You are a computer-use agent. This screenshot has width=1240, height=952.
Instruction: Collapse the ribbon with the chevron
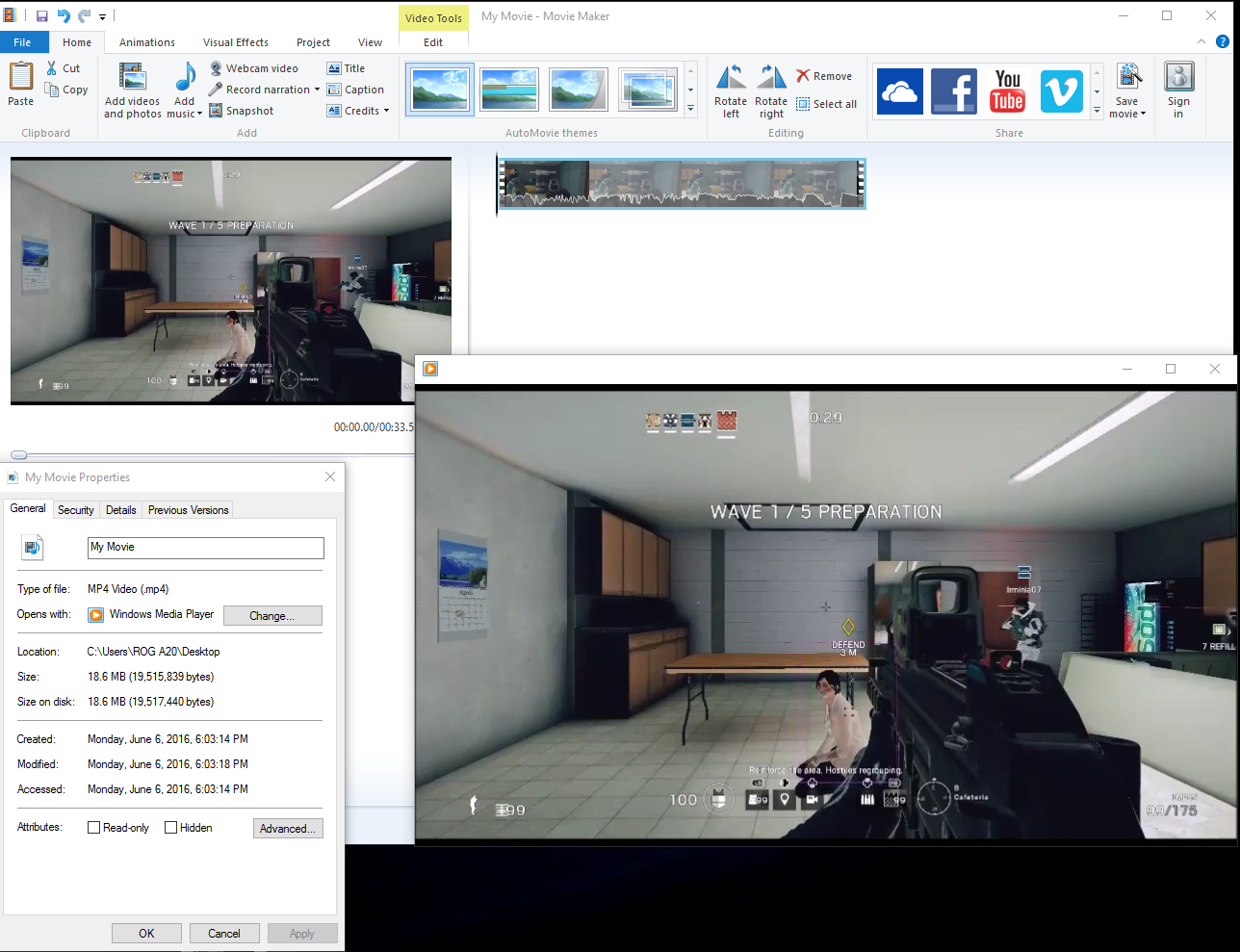1201,41
